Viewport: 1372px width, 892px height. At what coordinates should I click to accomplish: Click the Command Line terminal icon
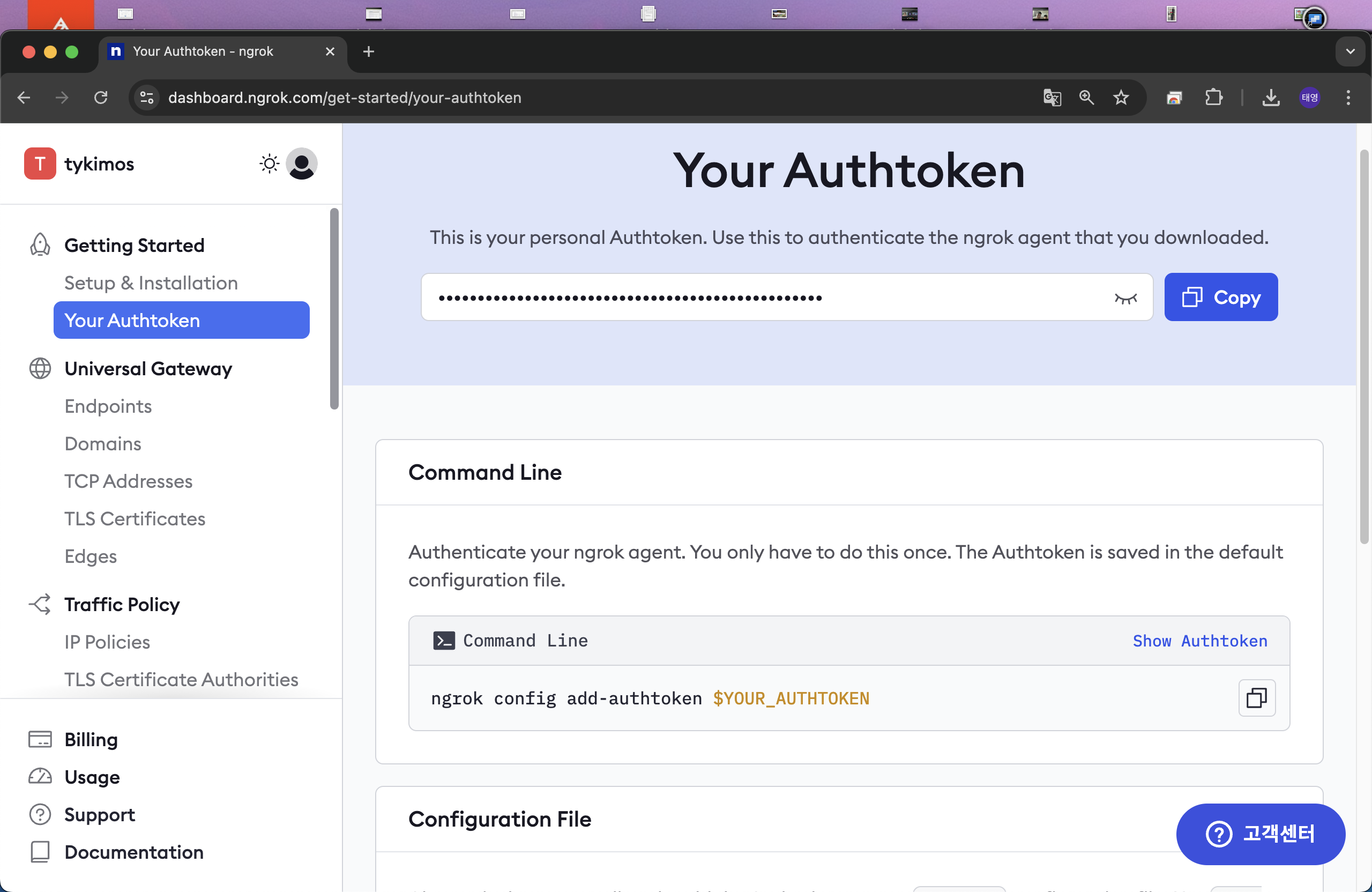(443, 641)
